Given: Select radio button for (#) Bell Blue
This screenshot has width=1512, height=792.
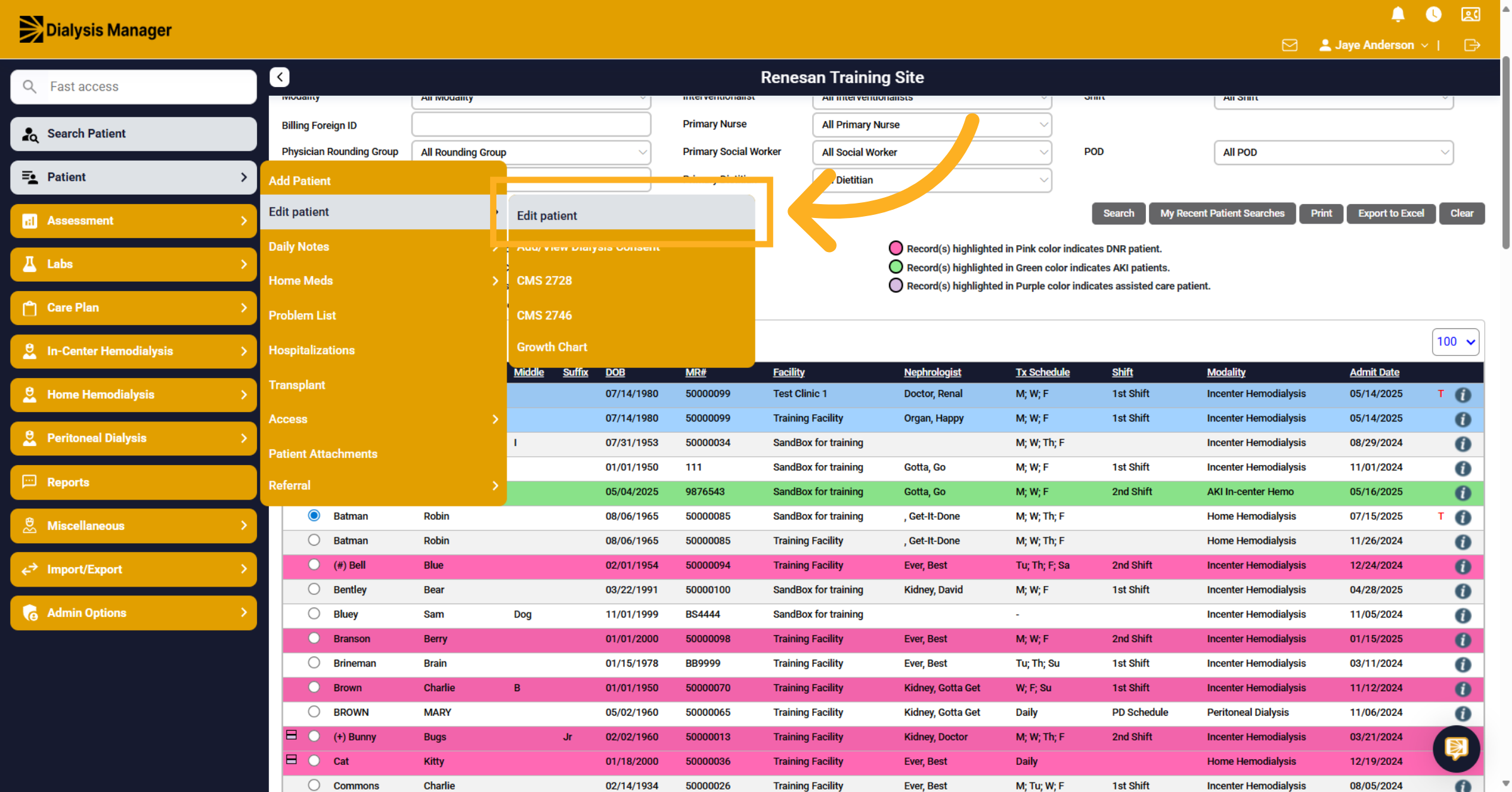Looking at the screenshot, I should pyautogui.click(x=314, y=565).
